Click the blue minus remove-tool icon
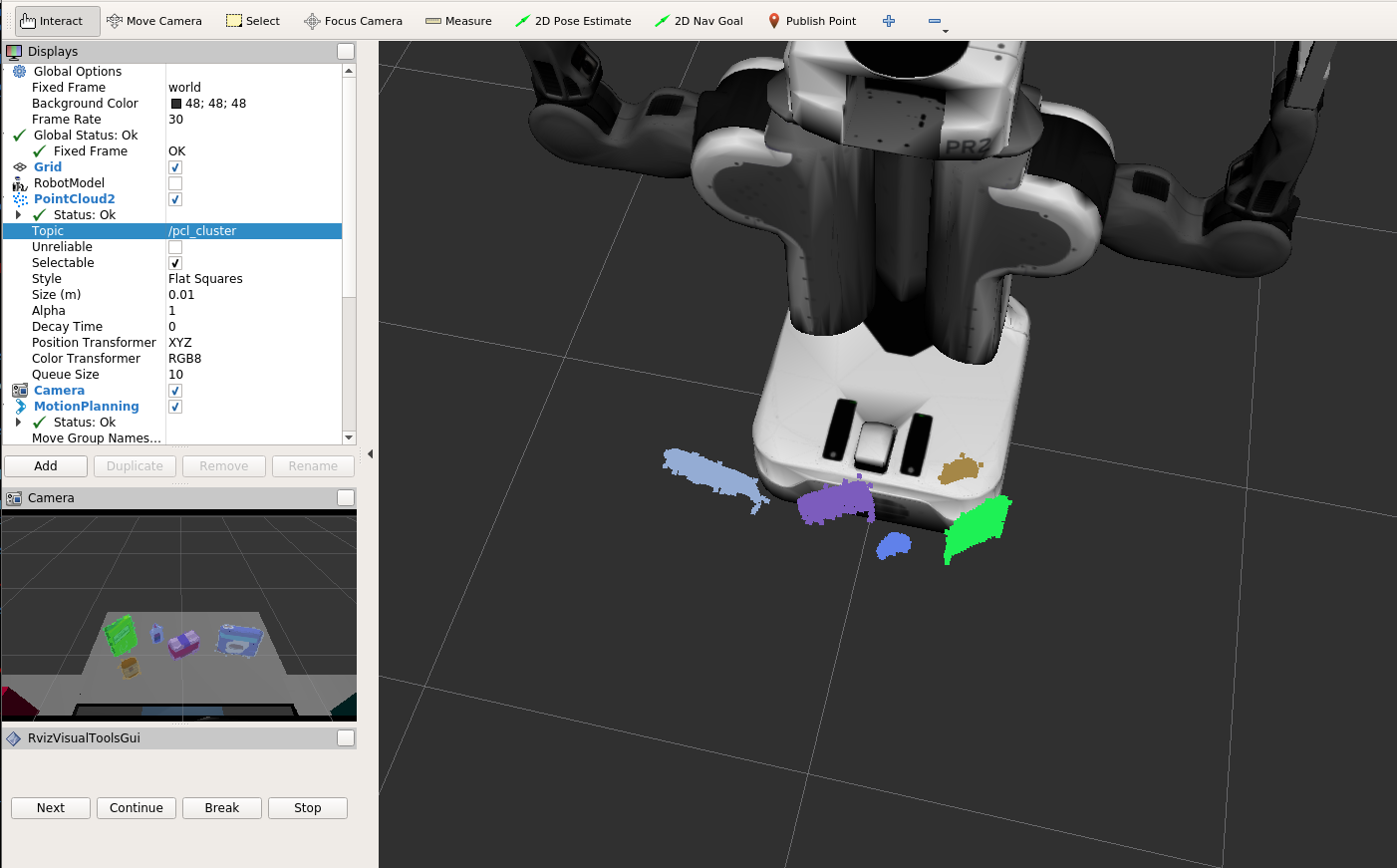Viewport: 1397px width, 868px height. point(935,21)
